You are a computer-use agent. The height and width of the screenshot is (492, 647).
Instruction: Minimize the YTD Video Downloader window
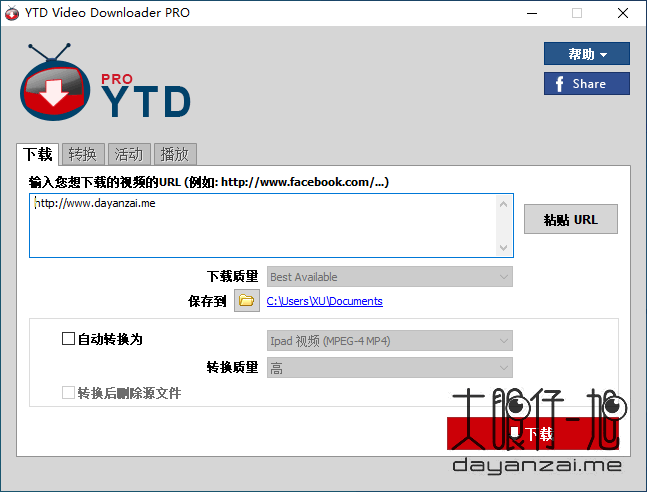(x=532, y=13)
